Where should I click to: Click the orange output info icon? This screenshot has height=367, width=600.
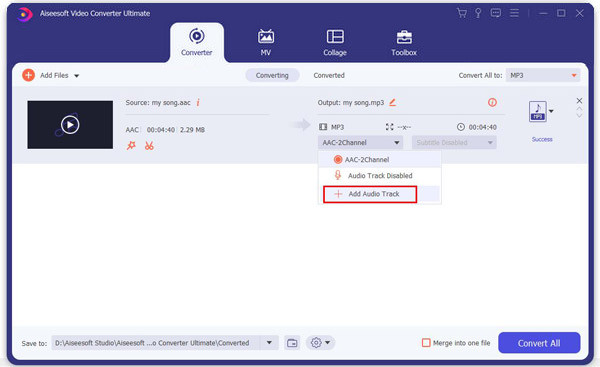pos(492,103)
